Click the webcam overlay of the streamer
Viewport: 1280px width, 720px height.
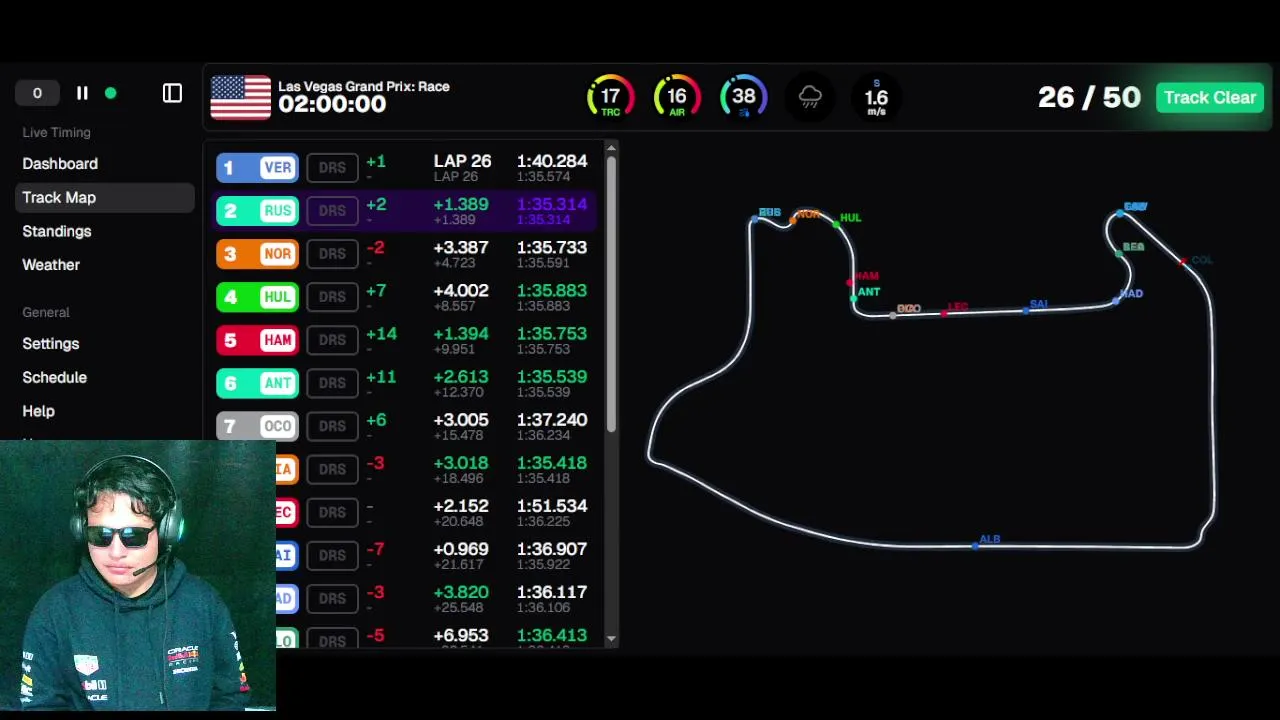(x=138, y=575)
